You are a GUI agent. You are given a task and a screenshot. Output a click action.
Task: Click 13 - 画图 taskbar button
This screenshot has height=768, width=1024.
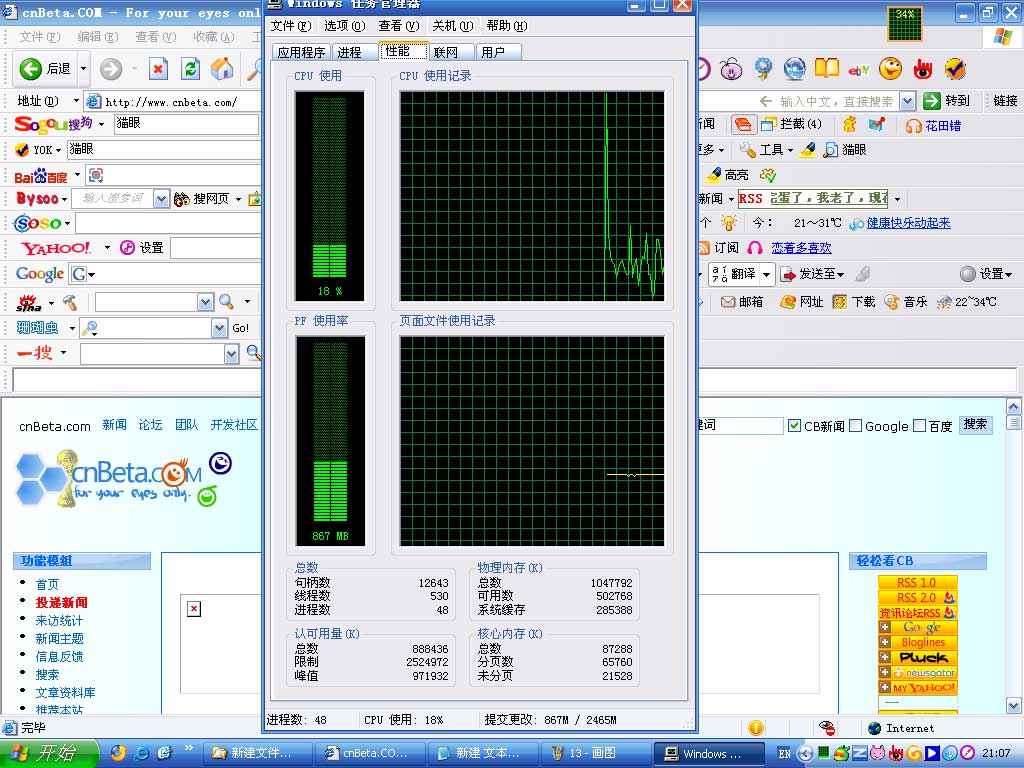click(x=595, y=754)
